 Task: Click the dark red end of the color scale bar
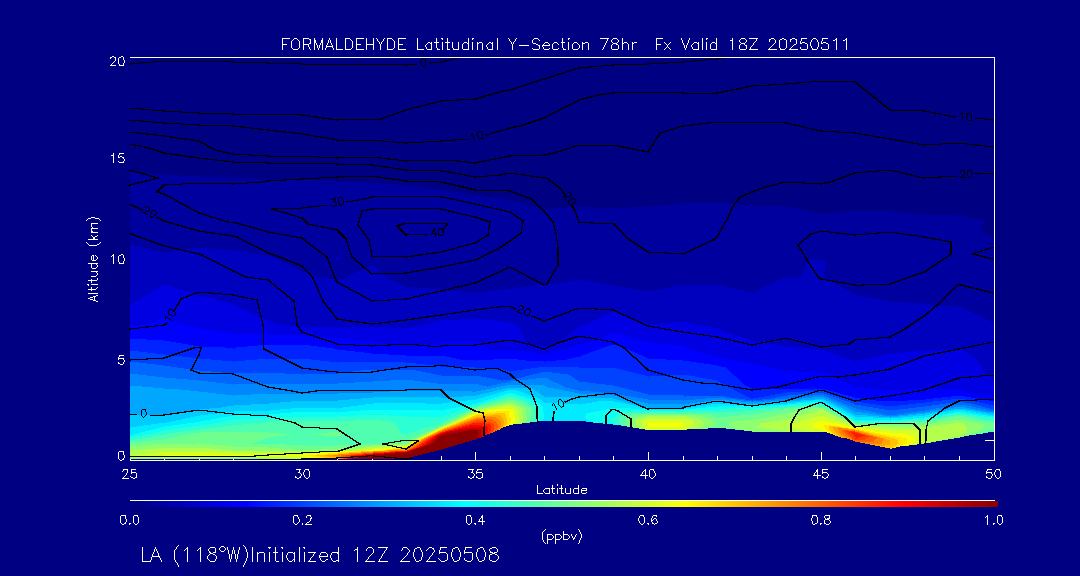(x=988, y=504)
